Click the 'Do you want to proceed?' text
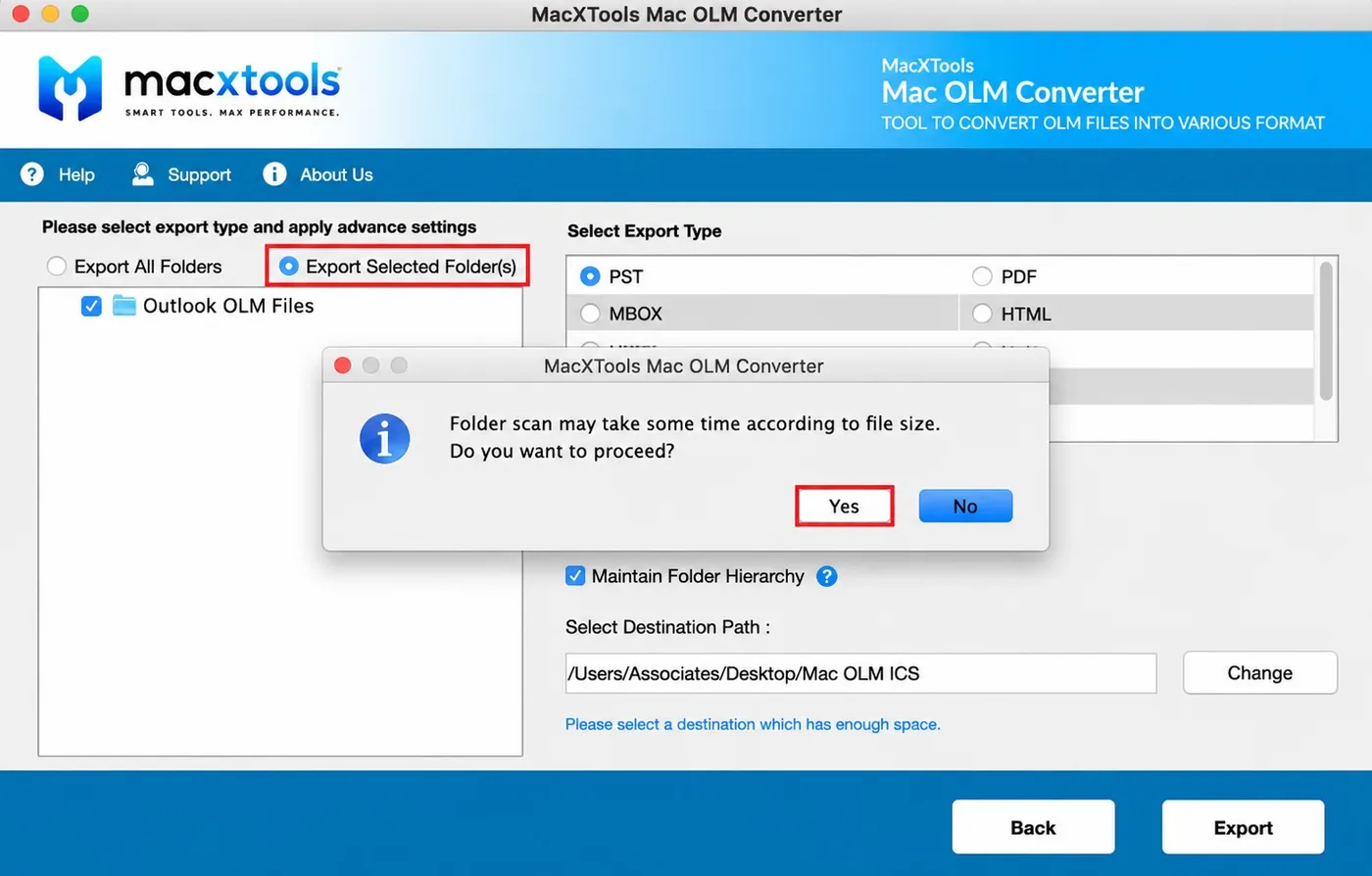The image size is (1372, 876). point(562,452)
